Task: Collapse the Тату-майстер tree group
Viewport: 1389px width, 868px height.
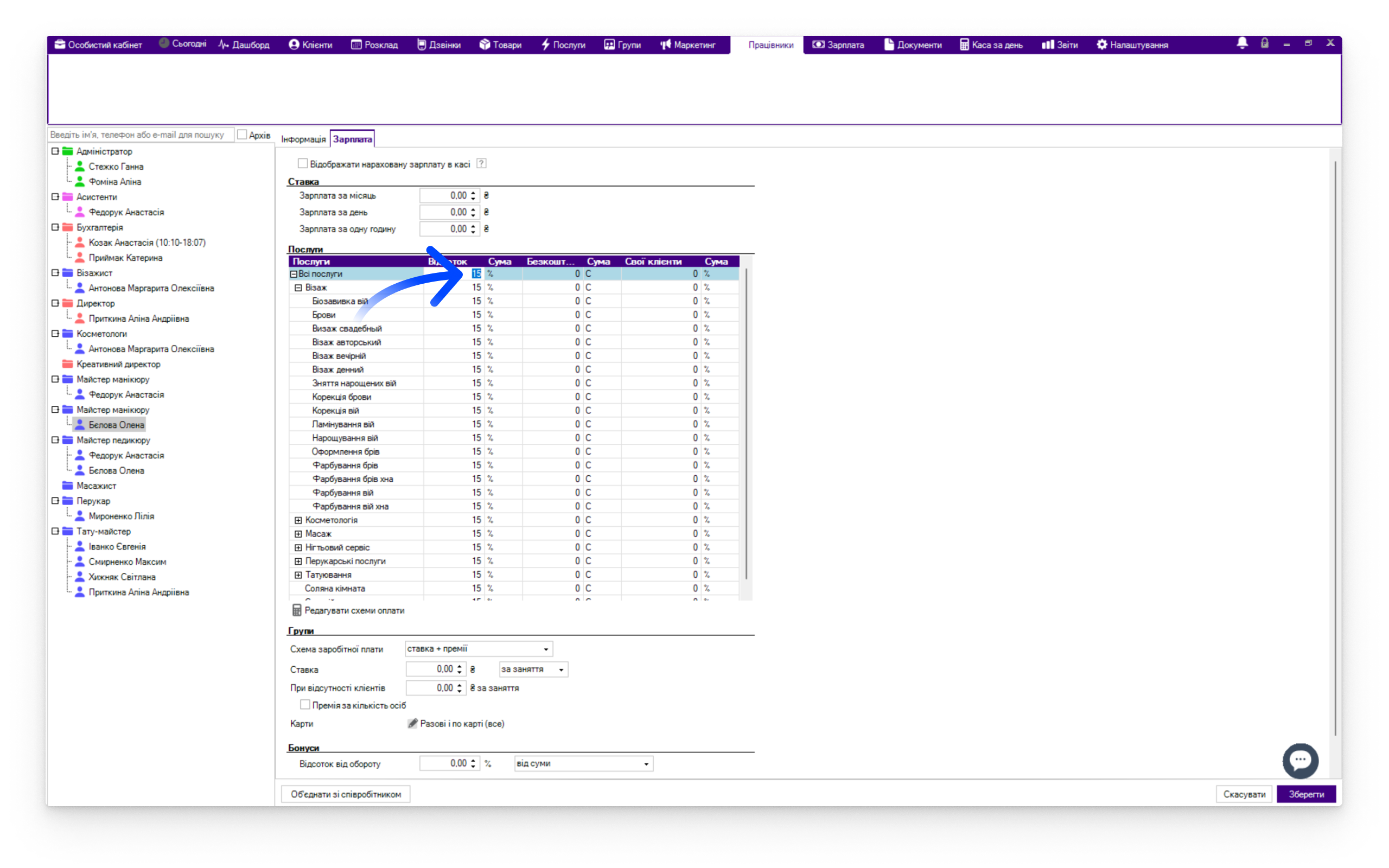Action: click(x=55, y=531)
